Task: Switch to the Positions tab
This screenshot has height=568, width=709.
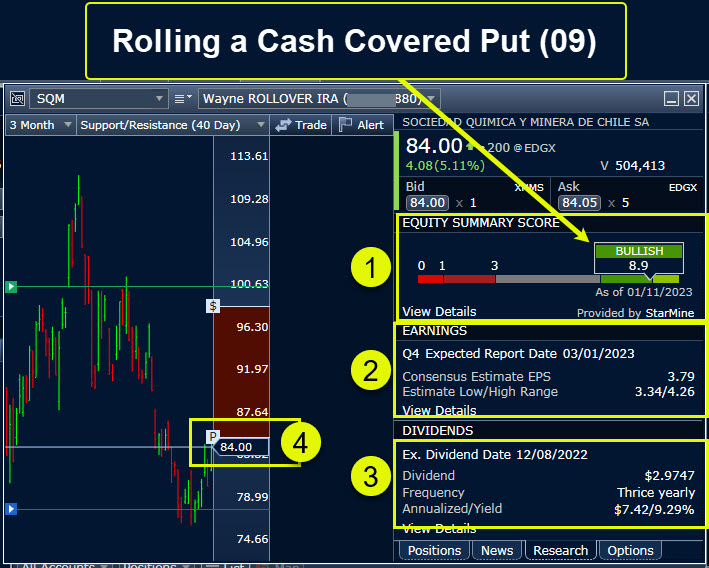Action: click(435, 550)
